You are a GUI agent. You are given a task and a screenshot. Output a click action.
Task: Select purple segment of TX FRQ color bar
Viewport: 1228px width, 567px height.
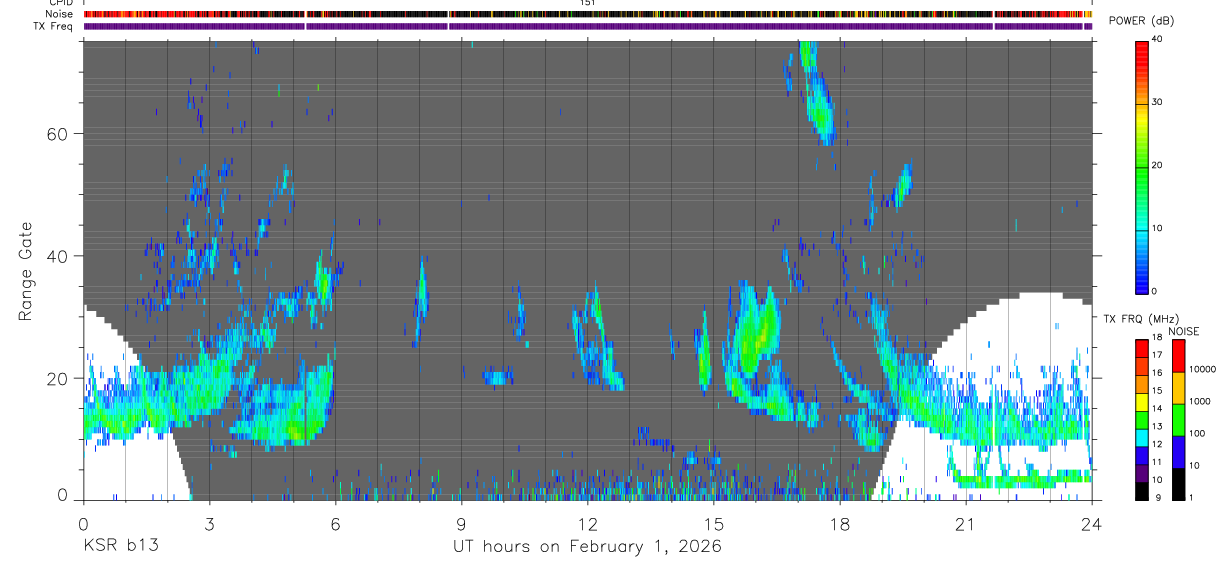(1142, 472)
